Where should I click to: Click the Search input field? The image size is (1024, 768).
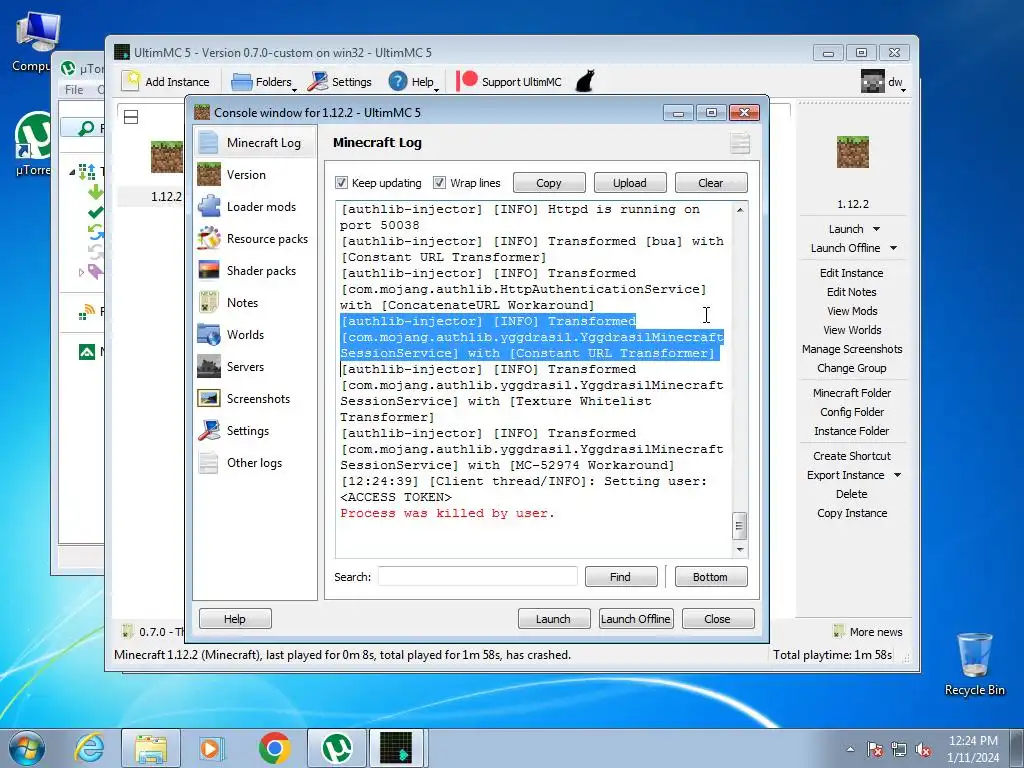pos(478,577)
